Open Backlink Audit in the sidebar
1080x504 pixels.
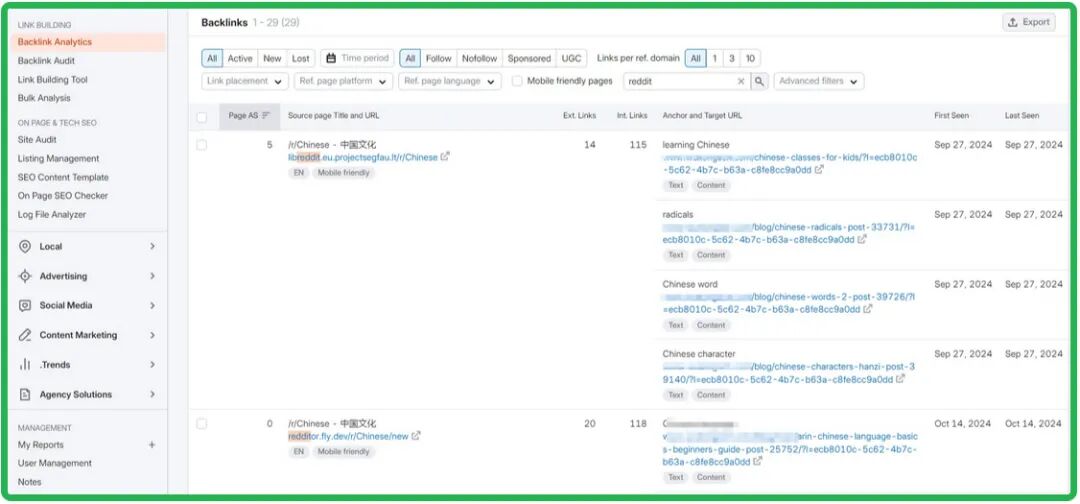(x=46, y=61)
